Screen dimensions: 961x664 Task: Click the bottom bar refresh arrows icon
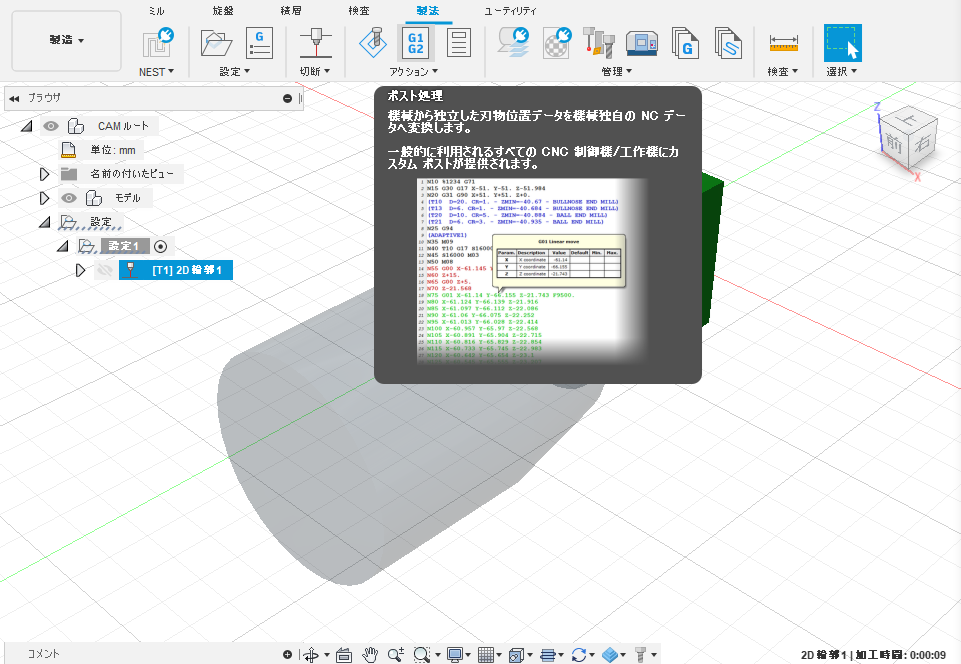tap(579, 655)
